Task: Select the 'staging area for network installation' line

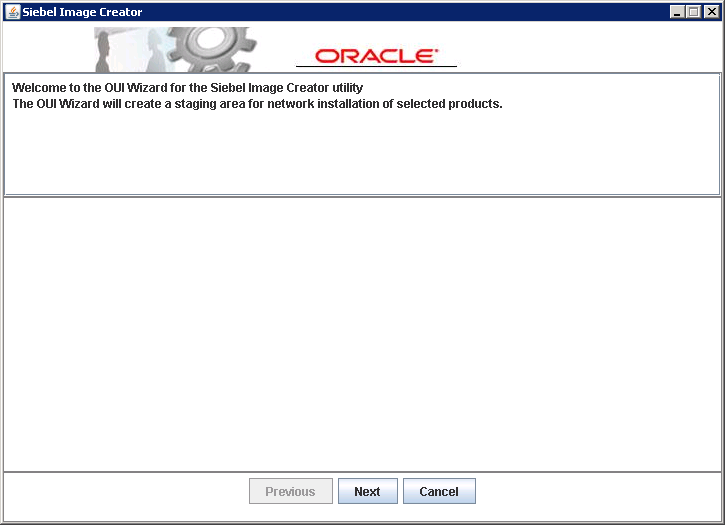Action: (257, 104)
